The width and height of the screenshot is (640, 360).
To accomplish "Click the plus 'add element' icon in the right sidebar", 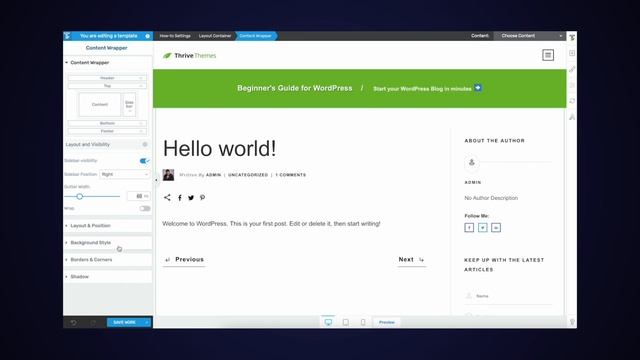I will pyautogui.click(x=572, y=53).
